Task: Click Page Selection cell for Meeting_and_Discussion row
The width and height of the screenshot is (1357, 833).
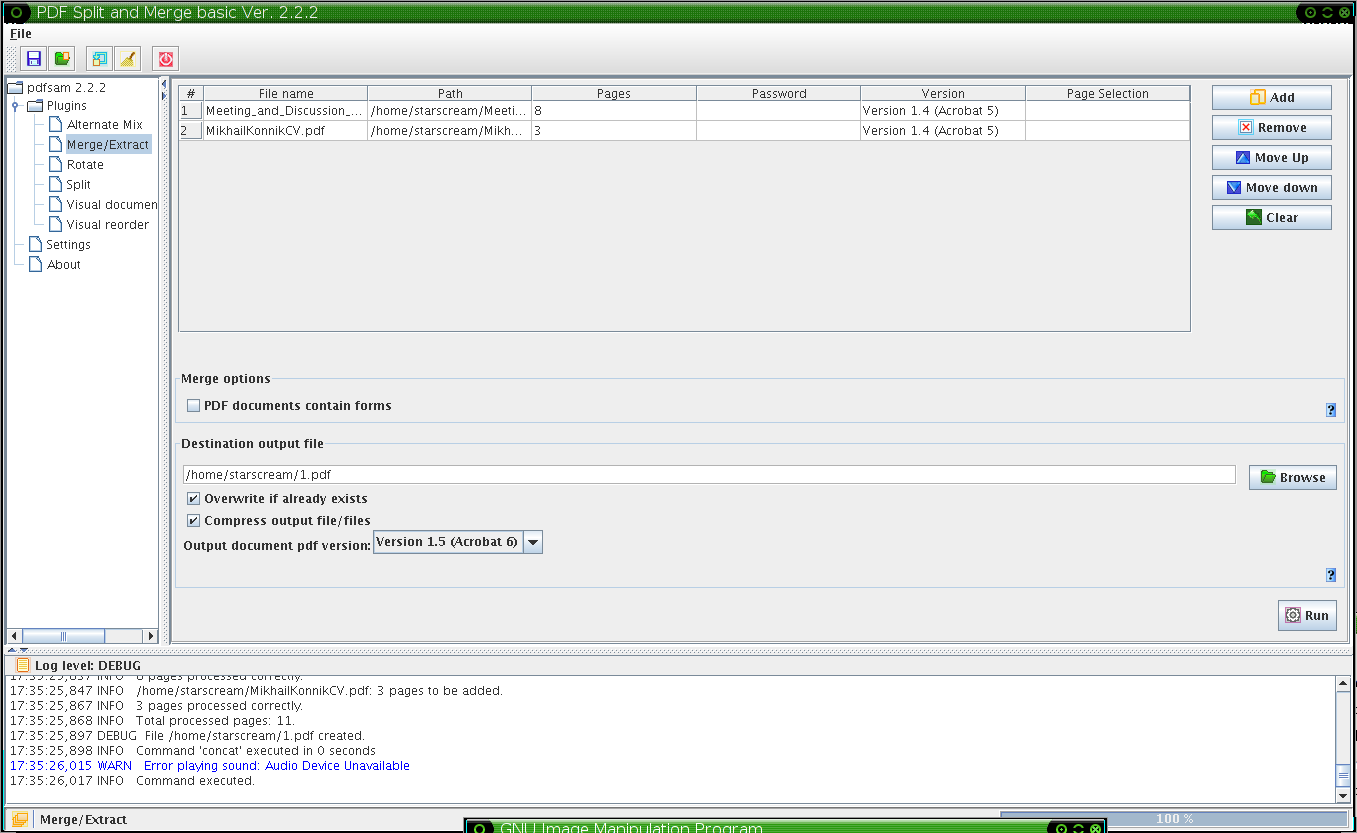Action: [1108, 111]
